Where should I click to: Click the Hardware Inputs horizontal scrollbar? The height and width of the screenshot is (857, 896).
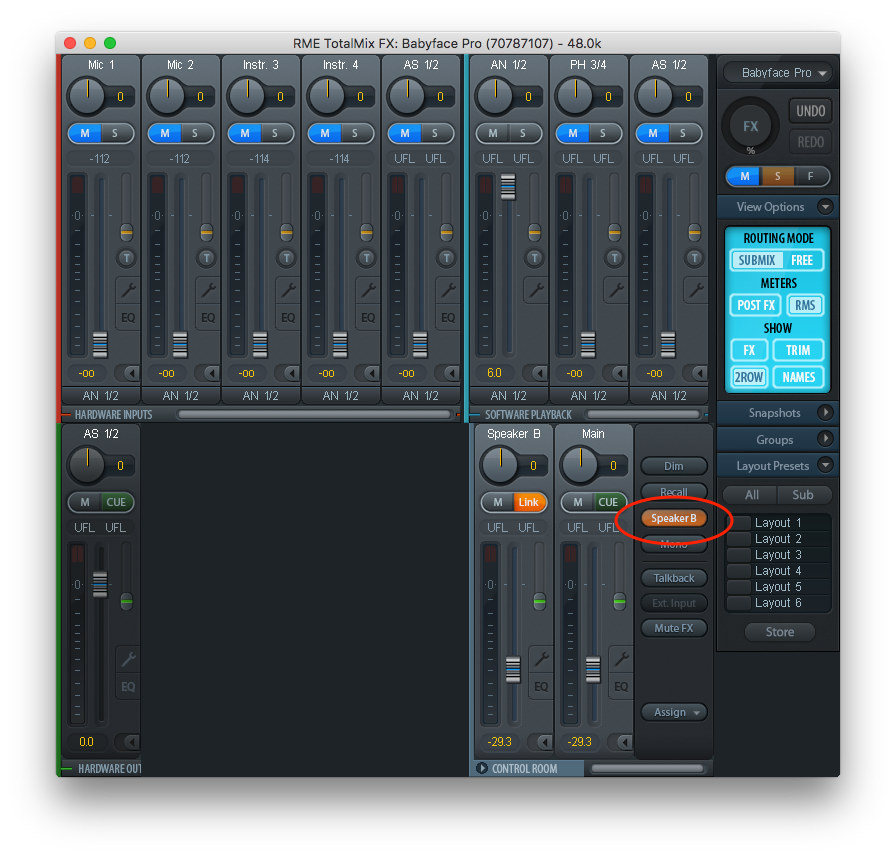tap(314, 414)
